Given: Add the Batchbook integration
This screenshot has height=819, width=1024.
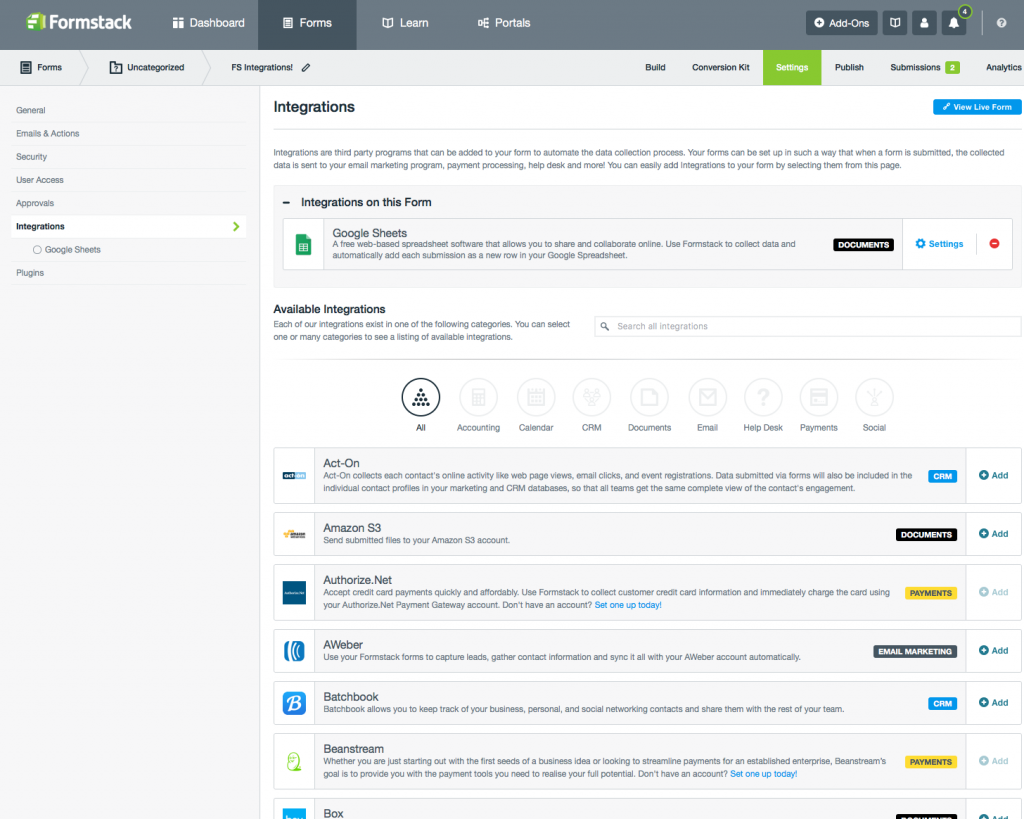Looking at the screenshot, I should click(993, 703).
